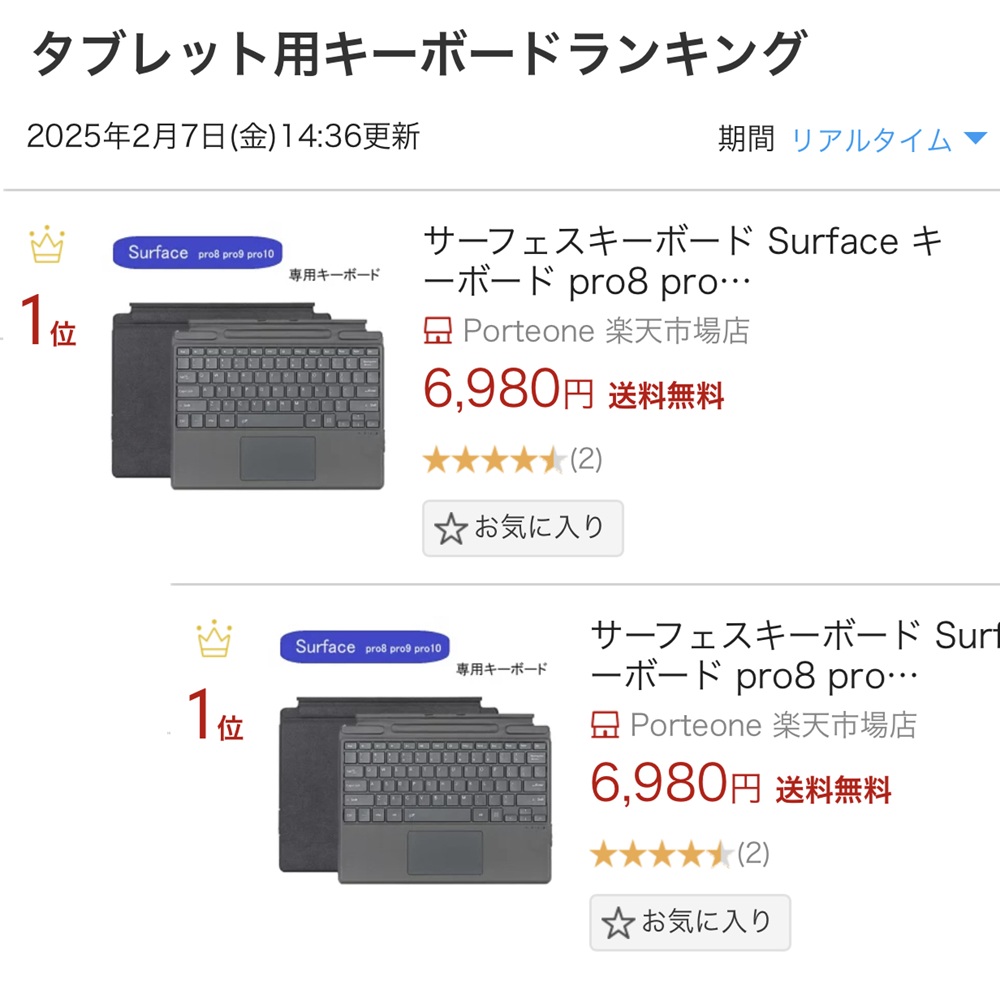The width and height of the screenshot is (1000, 1000).
Task: Click the star icon in lower お気に入り button
Action: tap(618, 923)
